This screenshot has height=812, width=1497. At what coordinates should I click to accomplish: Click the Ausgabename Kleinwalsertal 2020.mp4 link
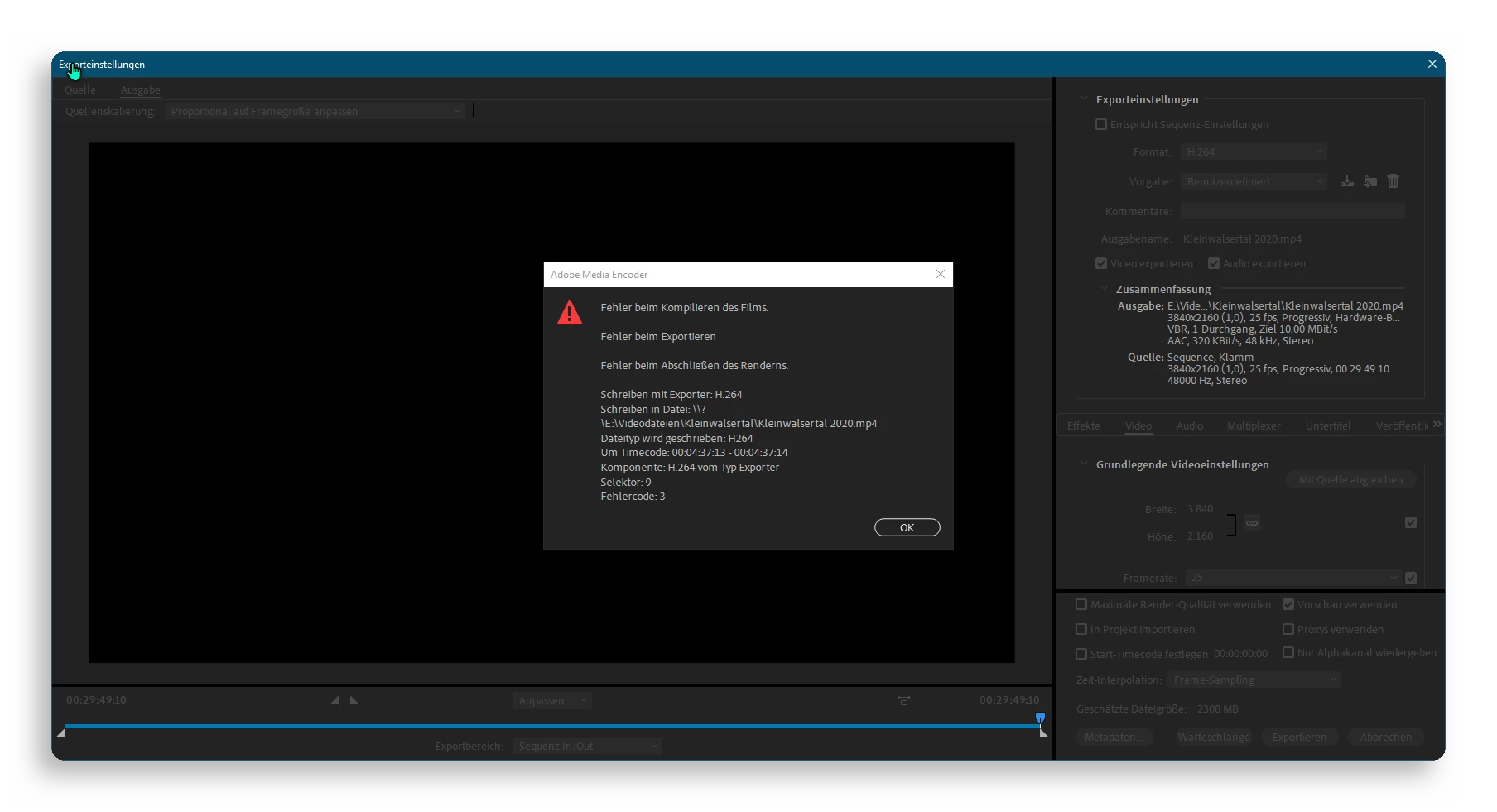pos(1242,238)
